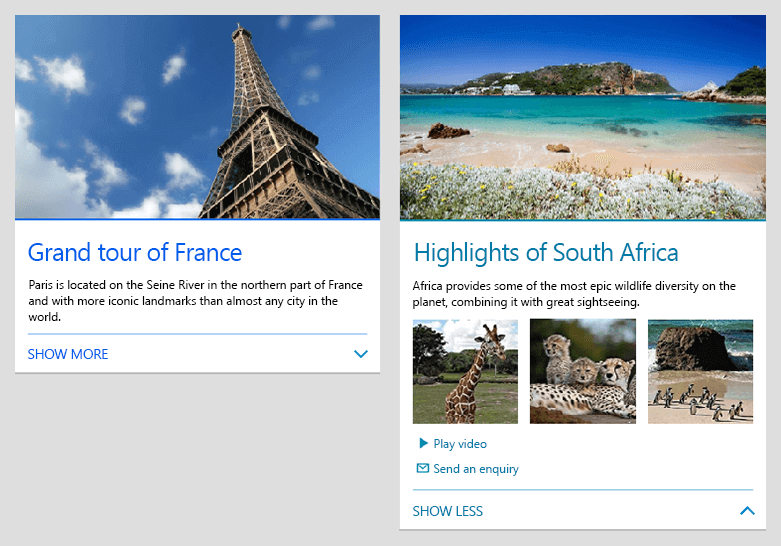
Task: Open the Grand tour of France heading
Action: coord(134,252)
